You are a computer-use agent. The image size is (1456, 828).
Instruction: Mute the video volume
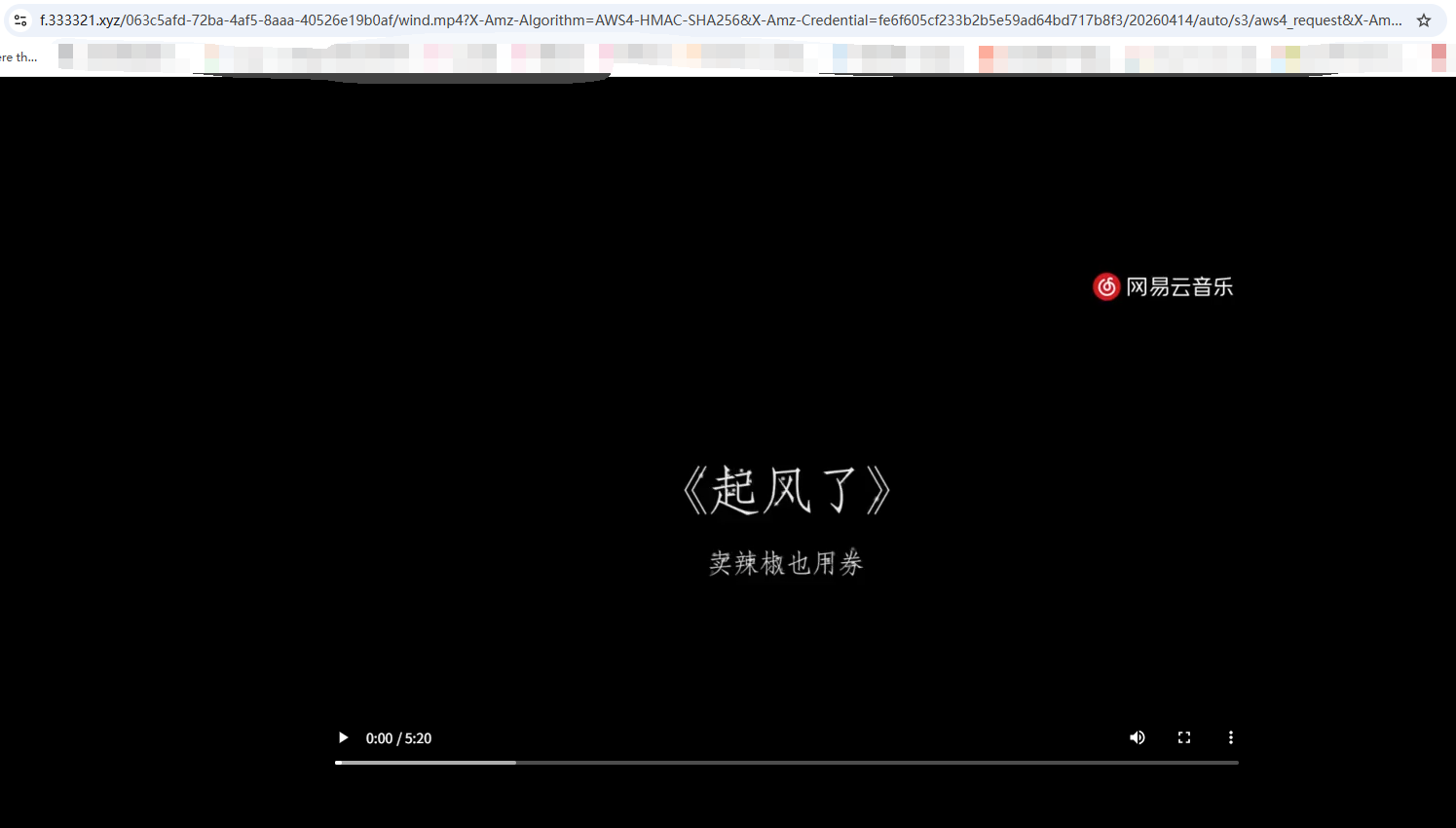tap(1137, 737)
